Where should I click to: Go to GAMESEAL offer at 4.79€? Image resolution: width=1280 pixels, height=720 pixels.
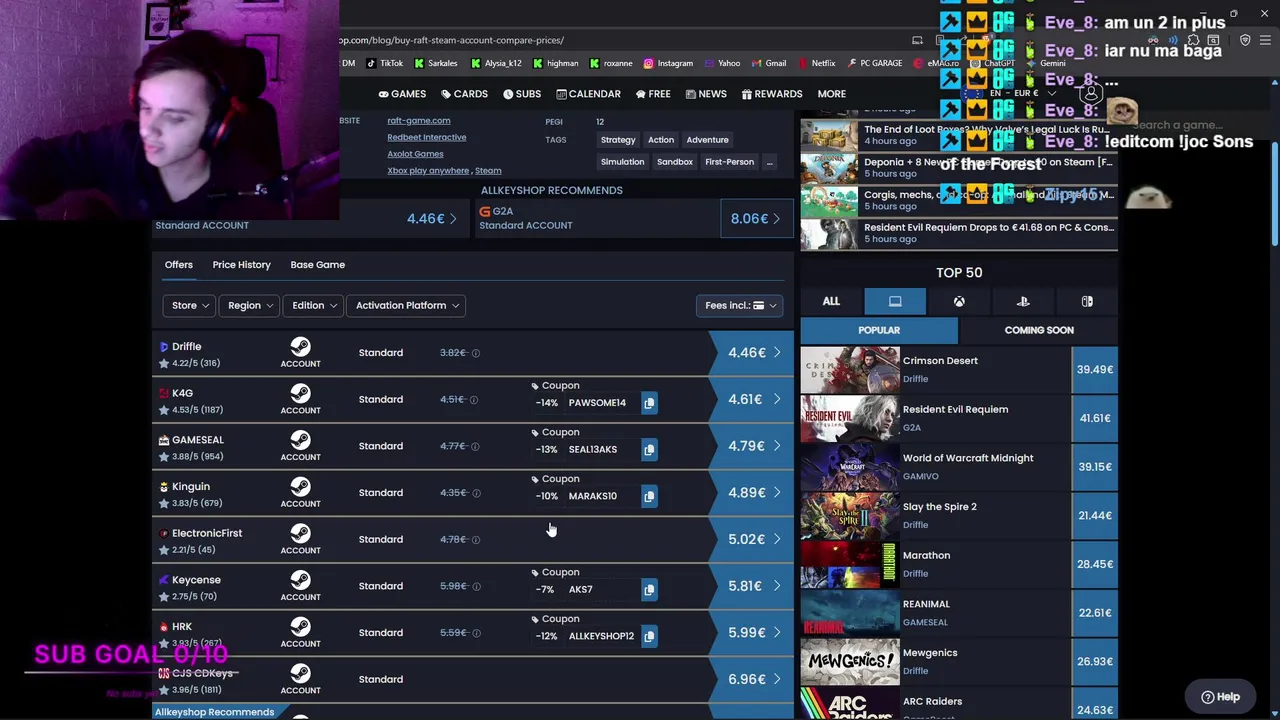[x=751, y=446]
